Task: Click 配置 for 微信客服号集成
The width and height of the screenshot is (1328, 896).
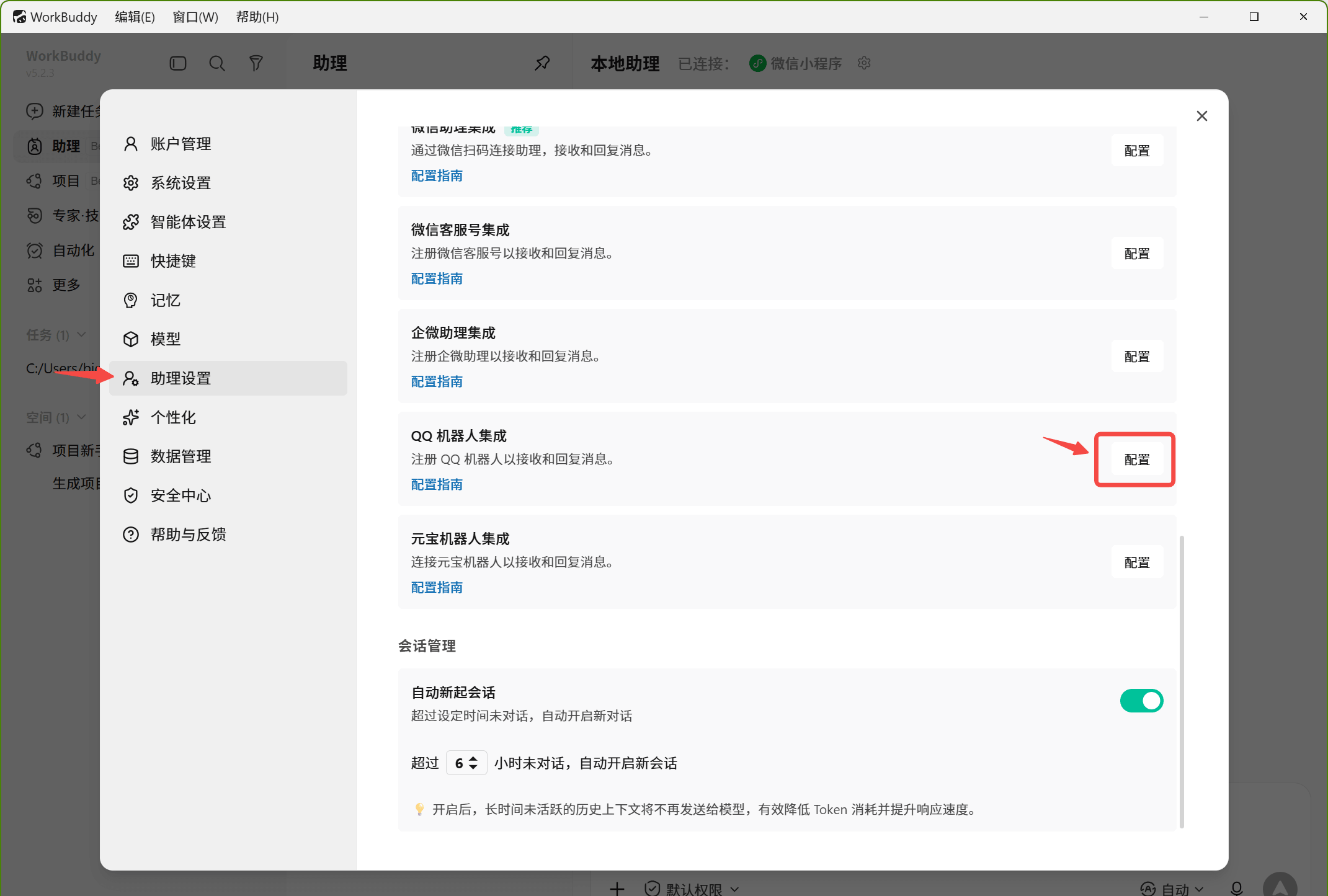Action: click(x=1137, y=254)
